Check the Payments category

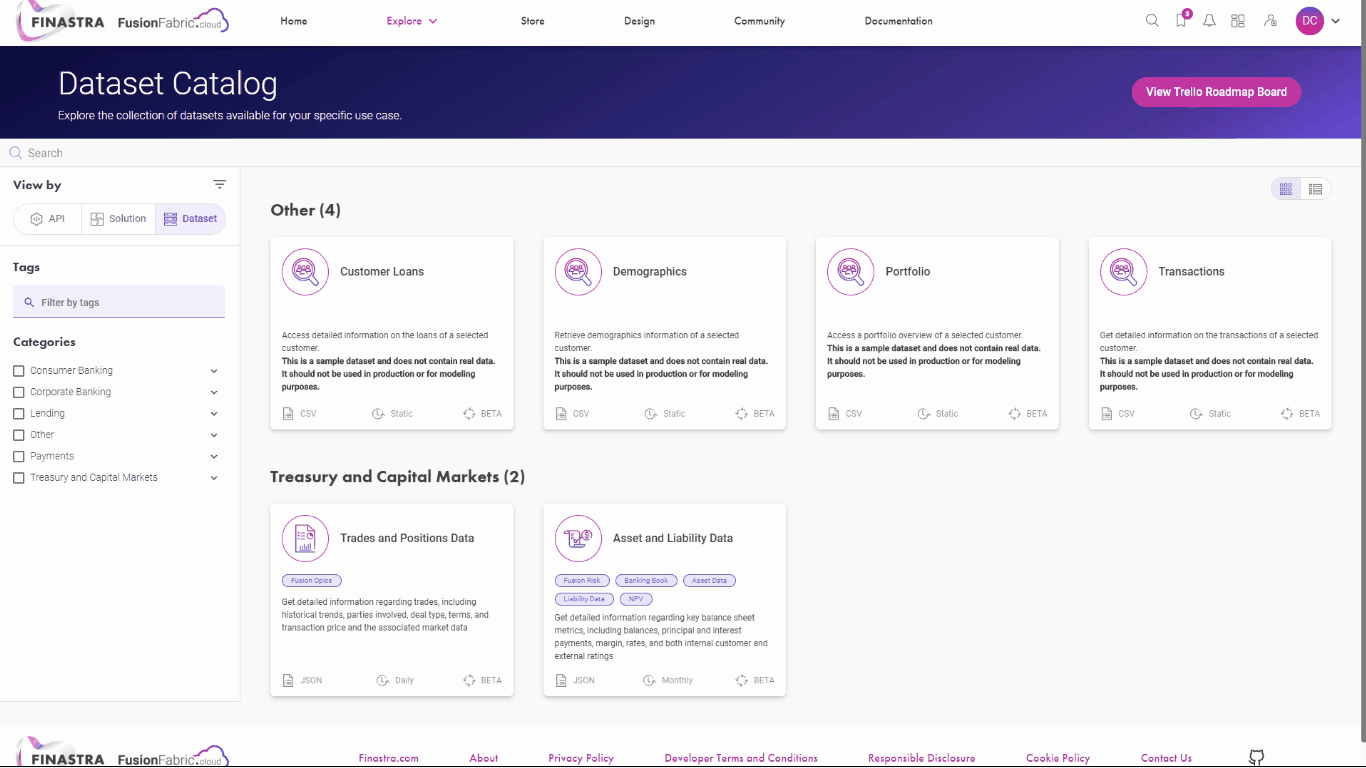point(18,456)
